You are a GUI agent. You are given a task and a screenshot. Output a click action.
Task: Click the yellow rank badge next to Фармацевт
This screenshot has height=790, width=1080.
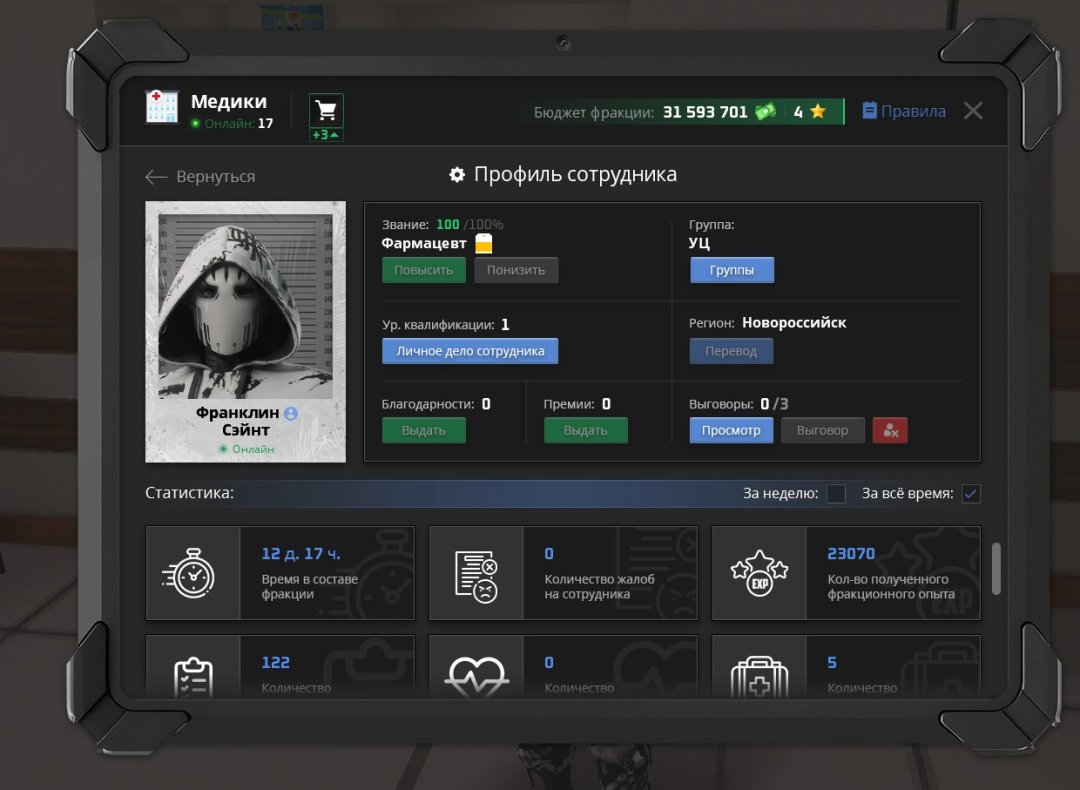(x=484, y=243)
